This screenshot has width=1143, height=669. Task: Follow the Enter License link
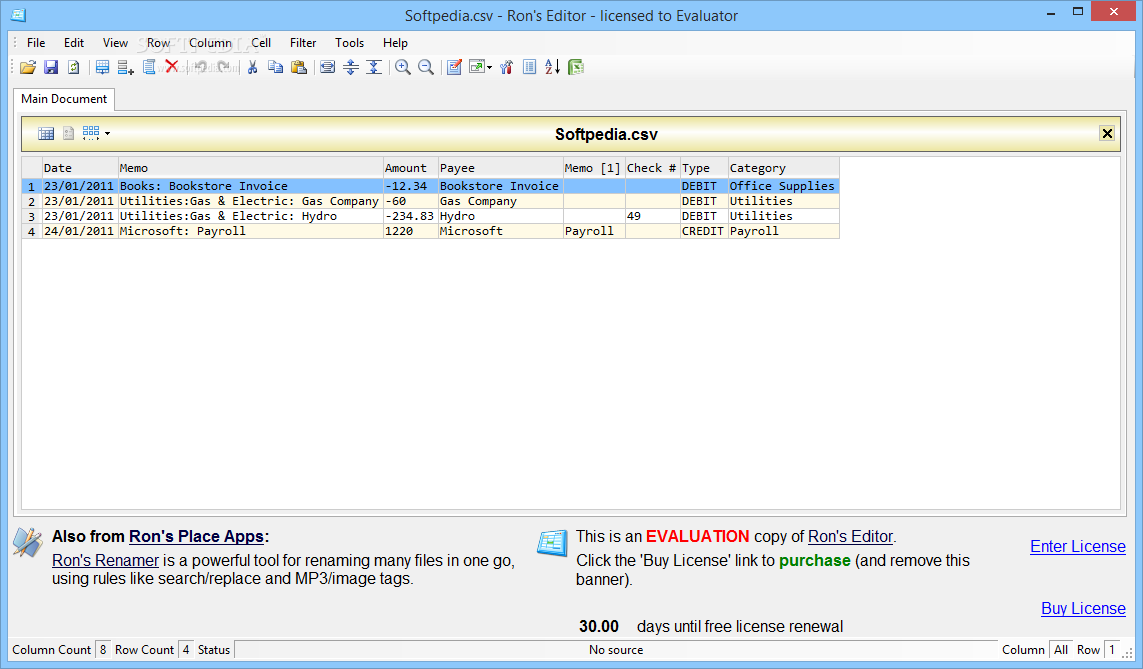pos(1077,547)
